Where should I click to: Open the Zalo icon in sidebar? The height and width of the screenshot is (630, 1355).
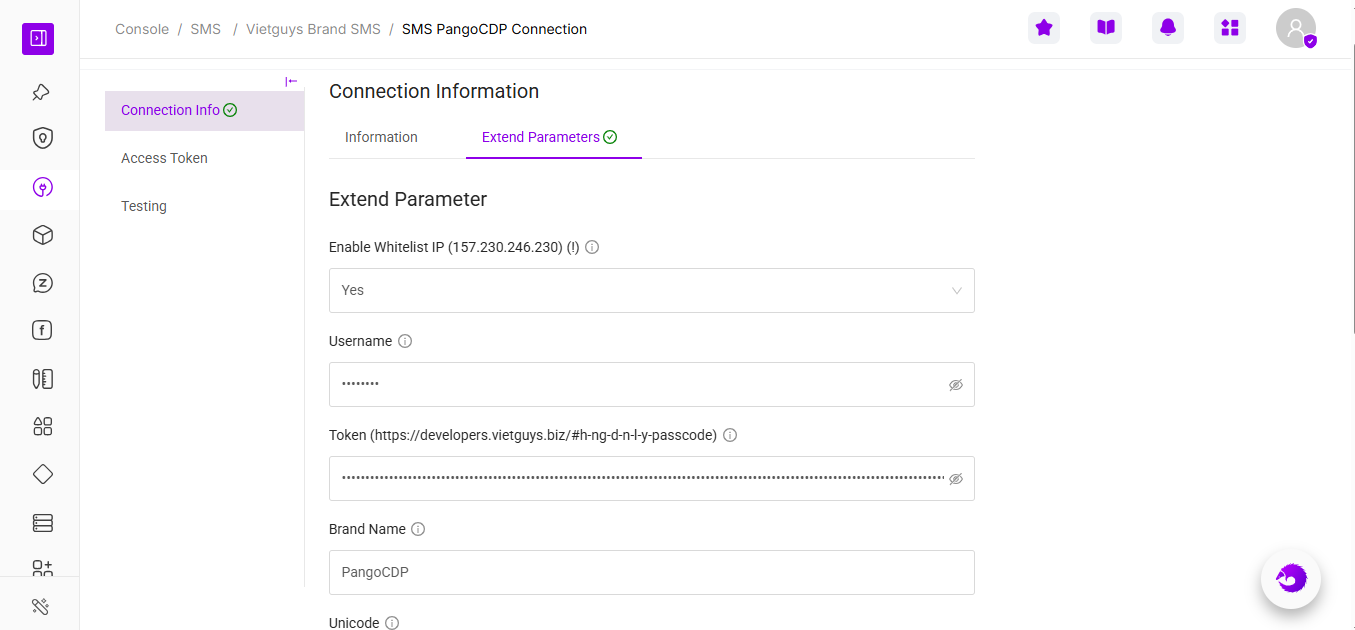tap(42, 283)
